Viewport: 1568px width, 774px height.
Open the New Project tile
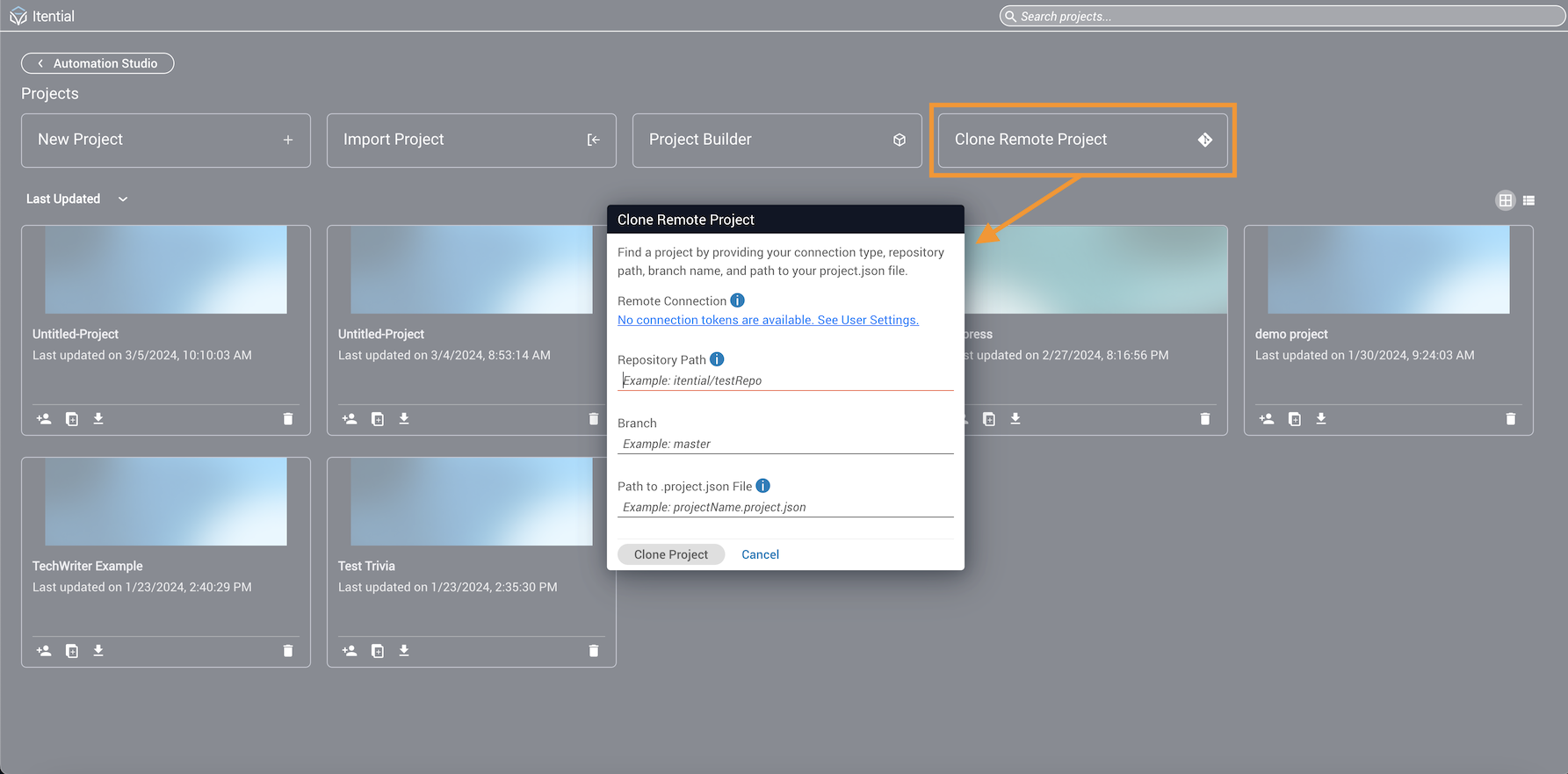pos(166,140)
